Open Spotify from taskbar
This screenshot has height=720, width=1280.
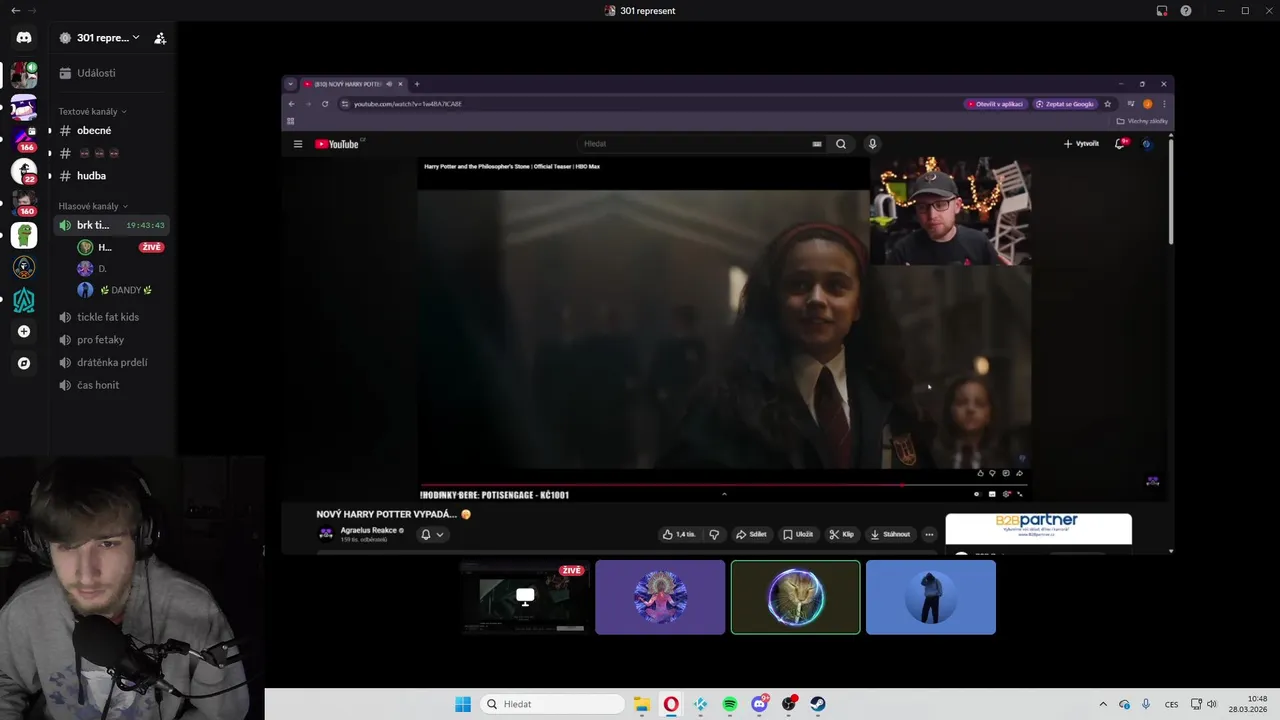pos(730,704)
